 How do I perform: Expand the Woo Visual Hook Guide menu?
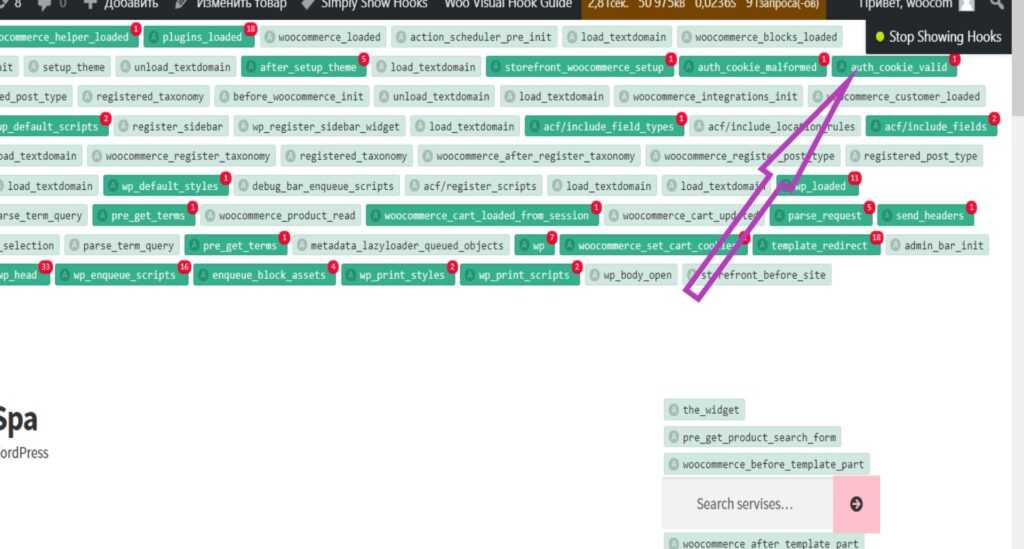pyautogui.click(x=507, y=5)
